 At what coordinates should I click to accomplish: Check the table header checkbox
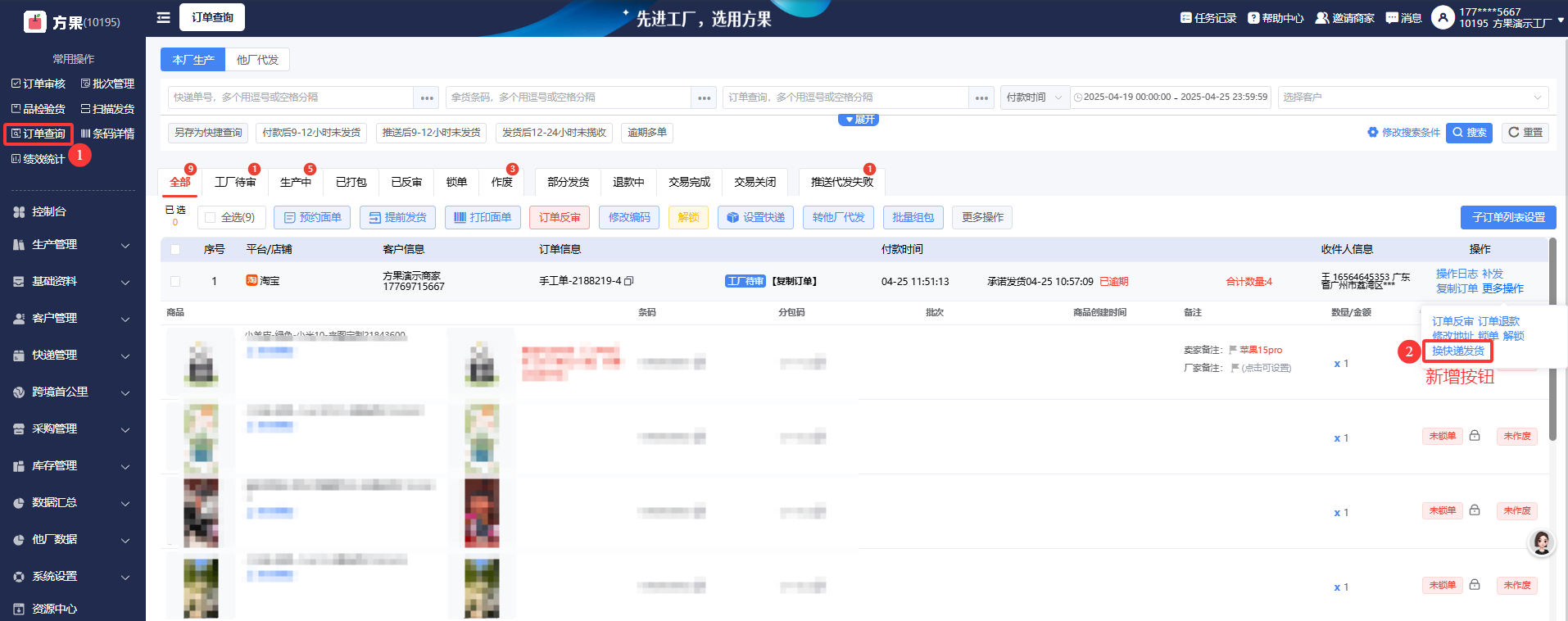[x=175, y=250]
